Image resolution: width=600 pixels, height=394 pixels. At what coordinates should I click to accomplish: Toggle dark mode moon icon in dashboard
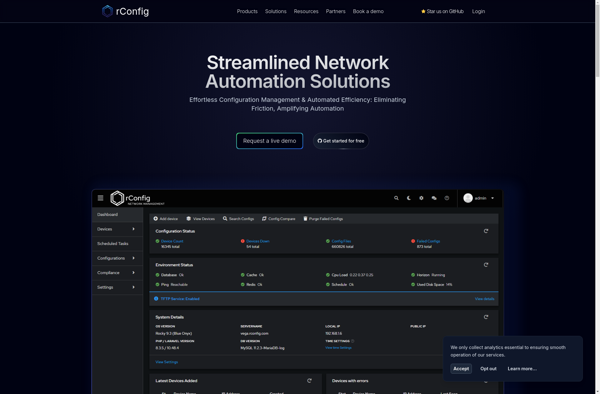coord(409,198)
